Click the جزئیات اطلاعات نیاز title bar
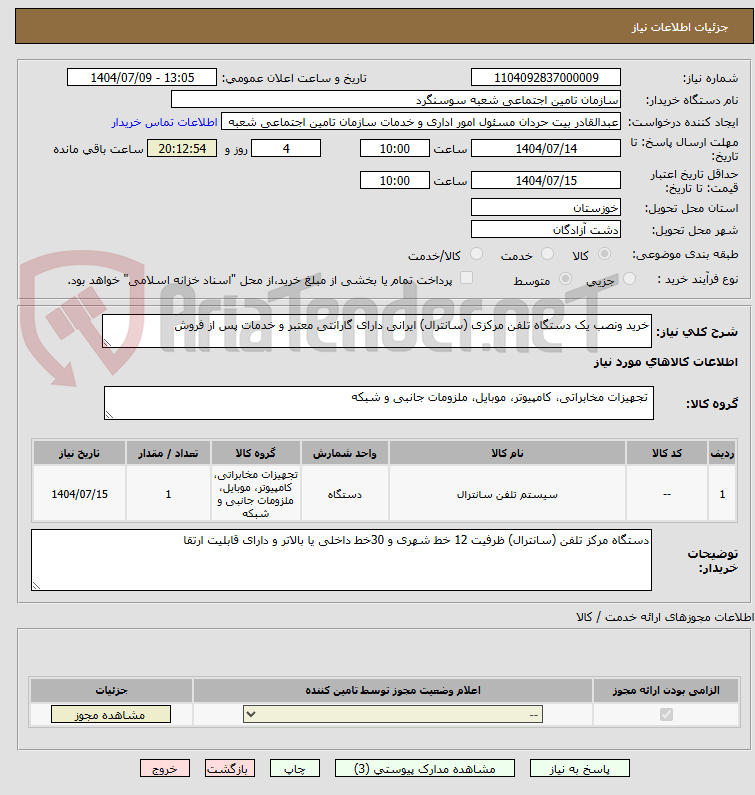 click(x=384, y=26)
